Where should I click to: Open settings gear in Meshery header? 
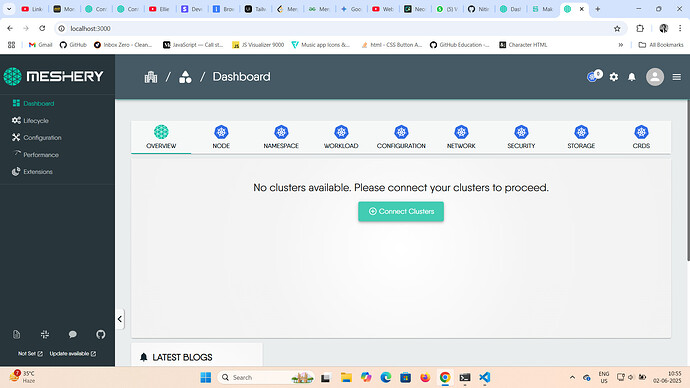pos(614,77)
